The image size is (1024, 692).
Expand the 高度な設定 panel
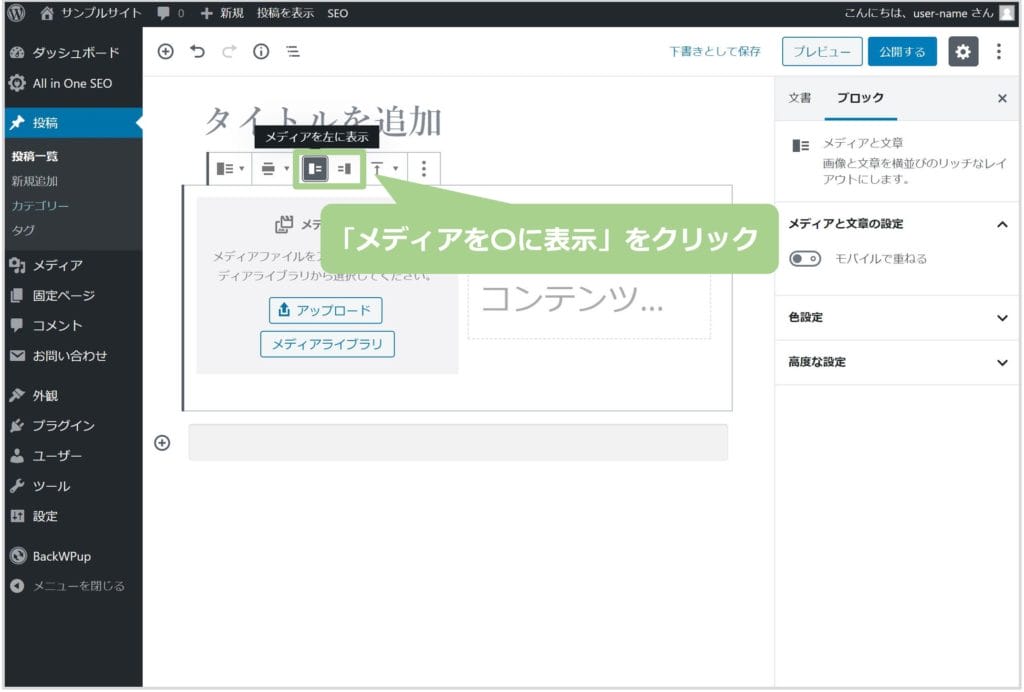coord(898,362)
